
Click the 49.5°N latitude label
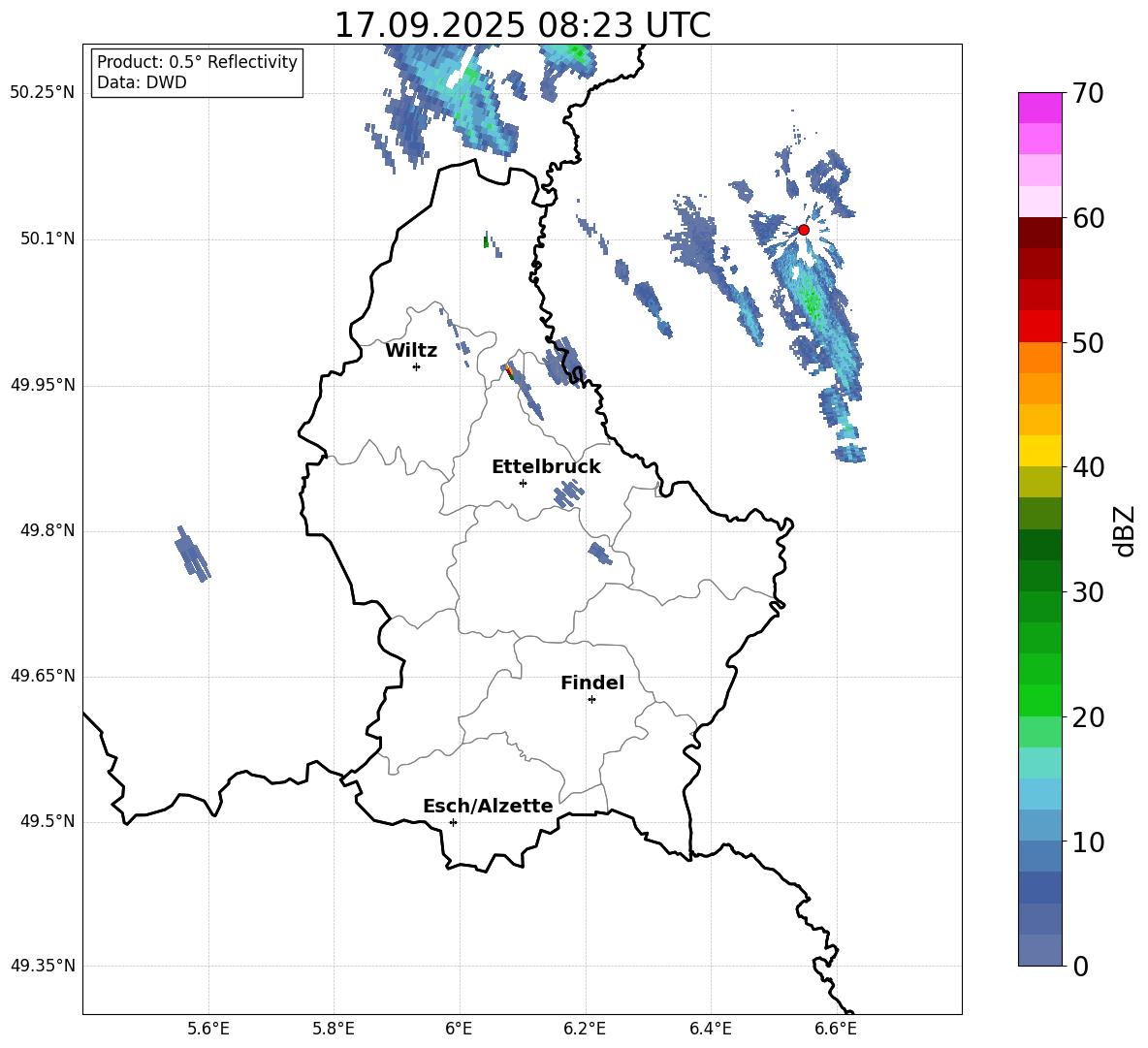(x=48, y=822)
